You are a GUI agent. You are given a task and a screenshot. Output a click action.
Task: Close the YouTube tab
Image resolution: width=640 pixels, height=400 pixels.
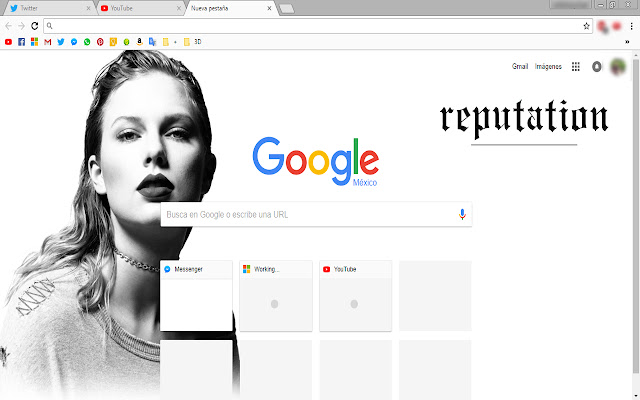179,8
